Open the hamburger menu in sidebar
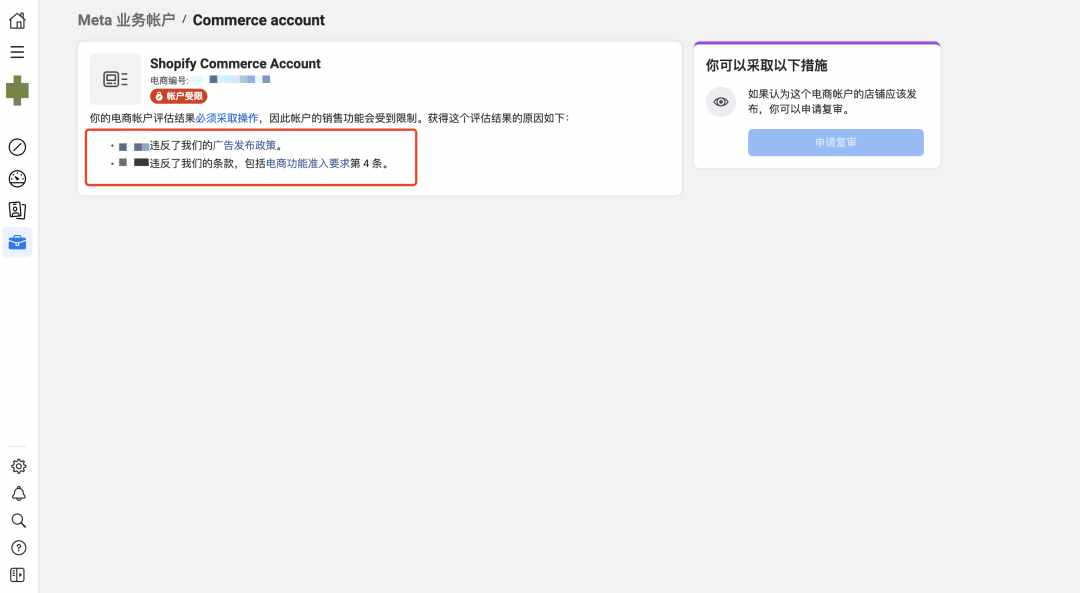The width and height of the screenshot is (1080, 593). pos(17,52)
